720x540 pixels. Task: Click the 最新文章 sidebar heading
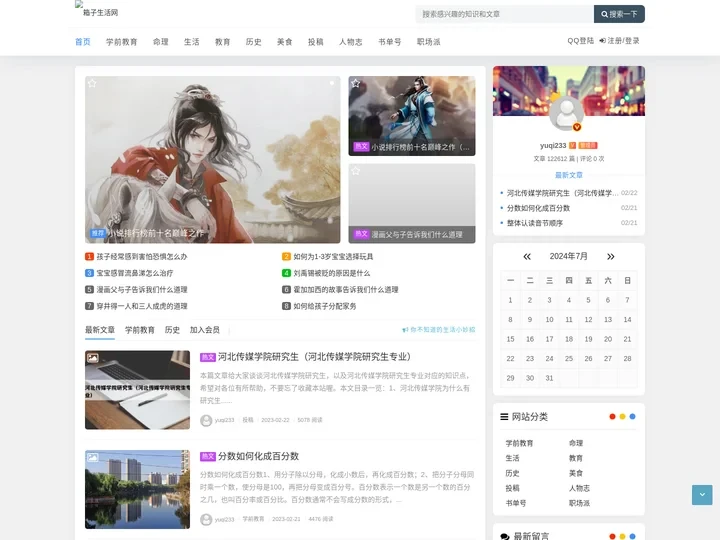[569, 175]
